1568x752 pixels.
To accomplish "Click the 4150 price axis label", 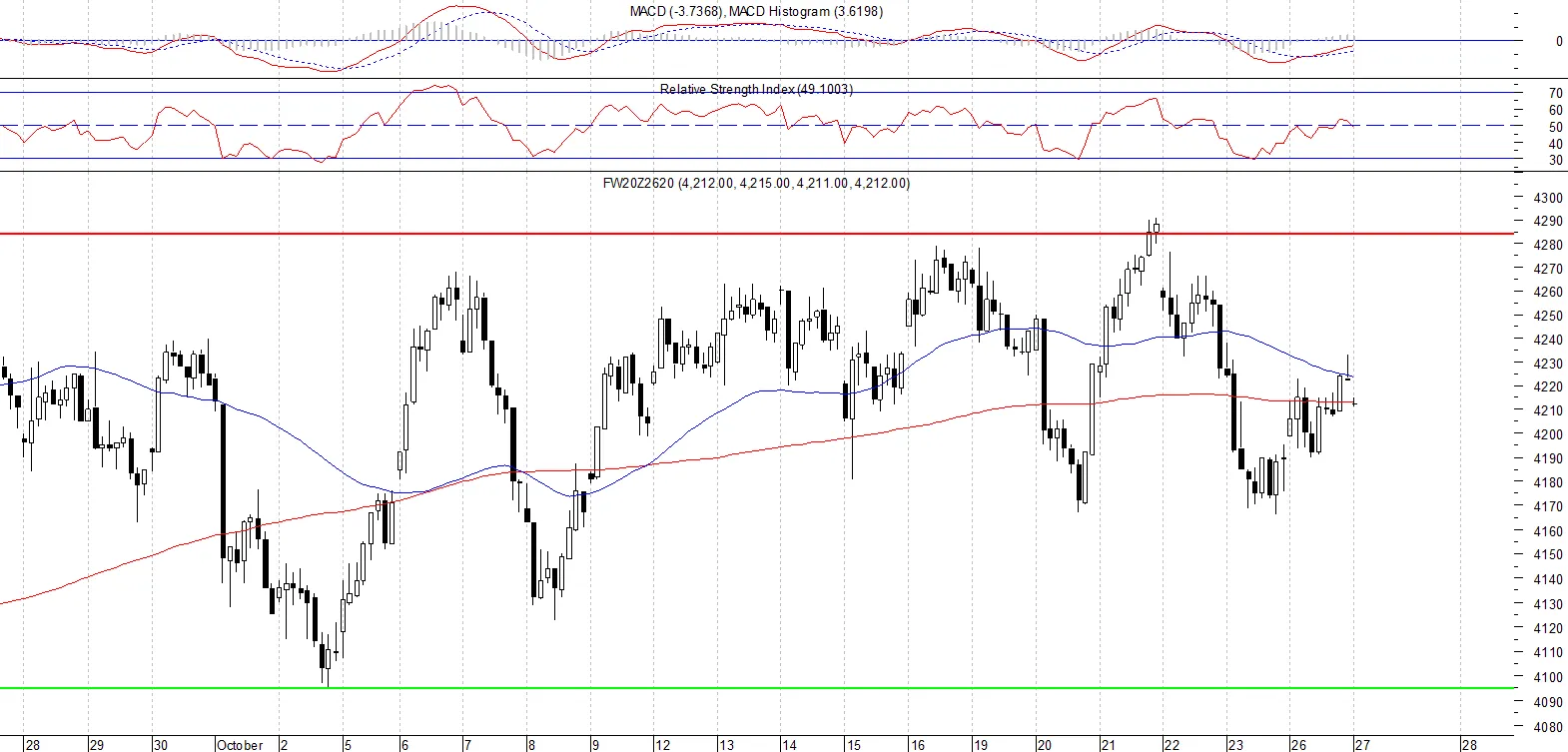I will pyautogui.click(x=1549, y=555).
